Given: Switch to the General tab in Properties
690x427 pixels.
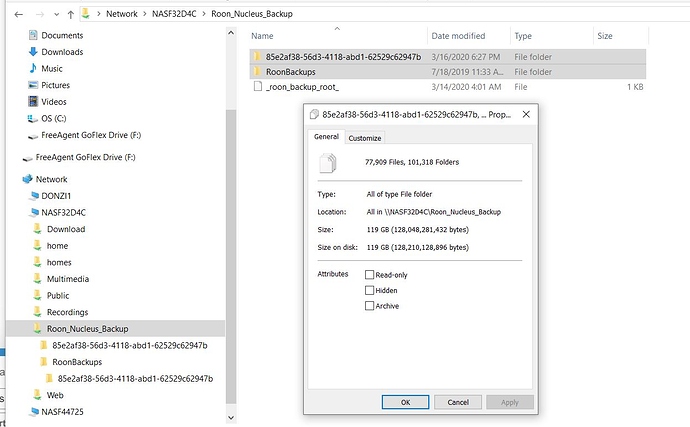Looking at the screenshot, I should (326, 137).
